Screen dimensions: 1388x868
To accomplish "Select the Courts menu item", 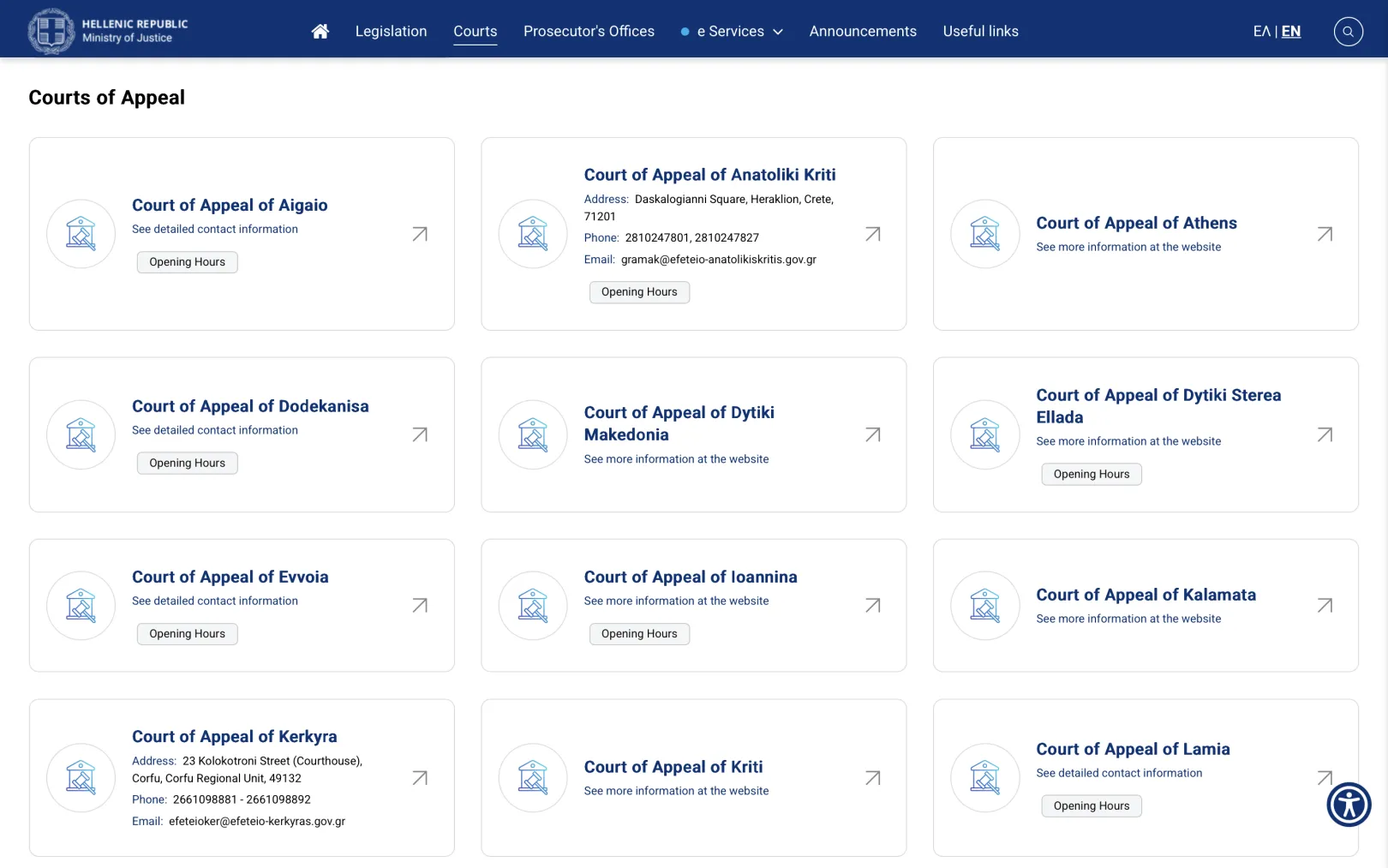I will pos(475,32).
